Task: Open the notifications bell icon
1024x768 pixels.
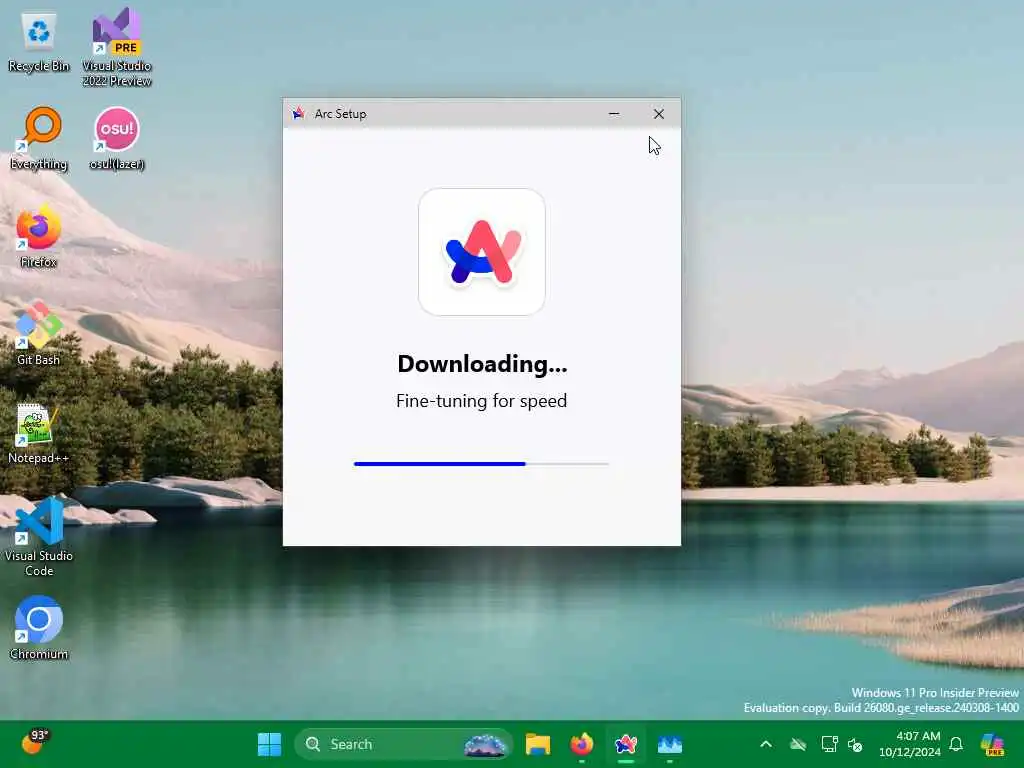Action: pos(956,744)
